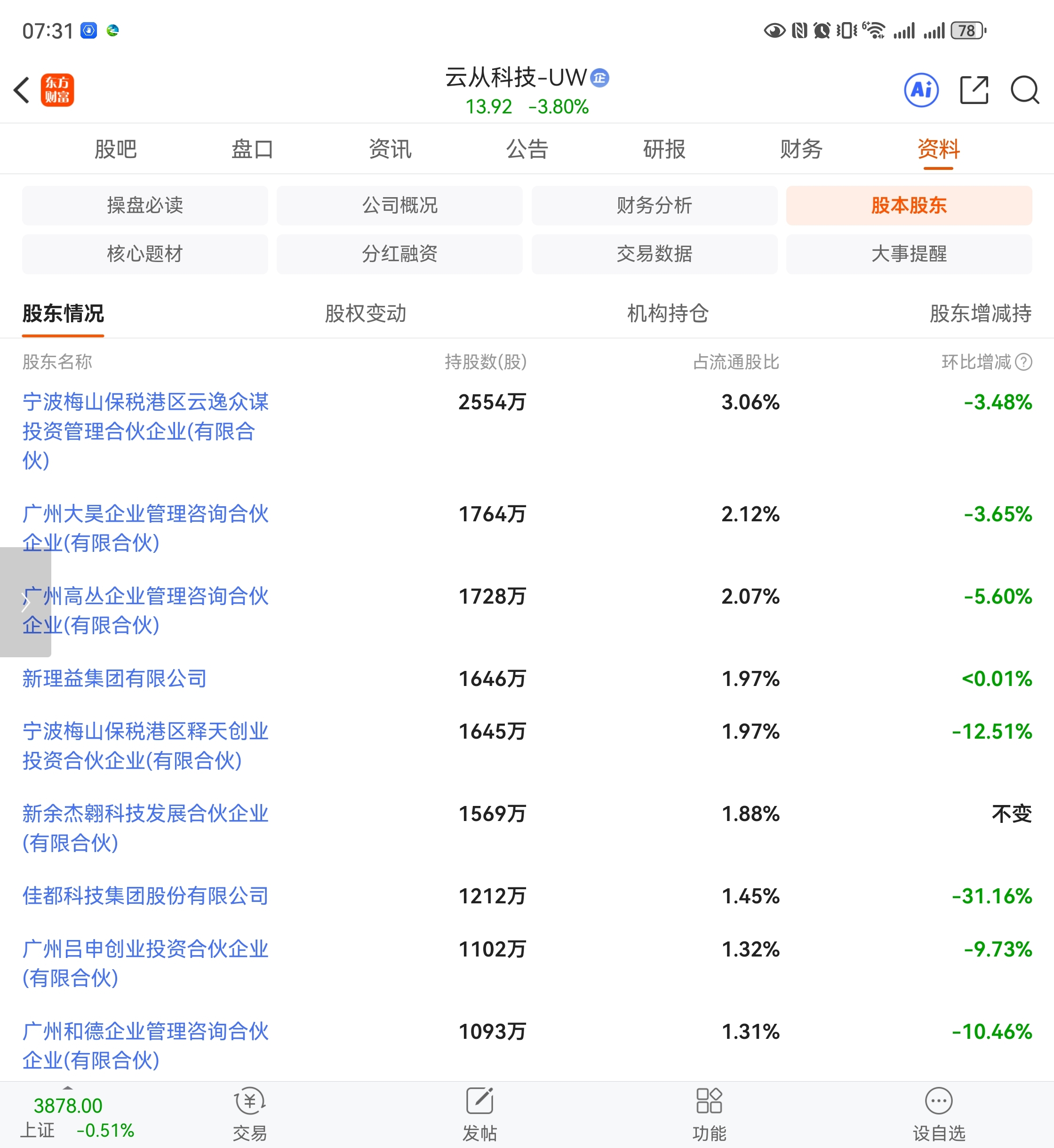Select the 机构持仓 sub-tab
The image size is (1054, 1148).
[x=667, y=314]
